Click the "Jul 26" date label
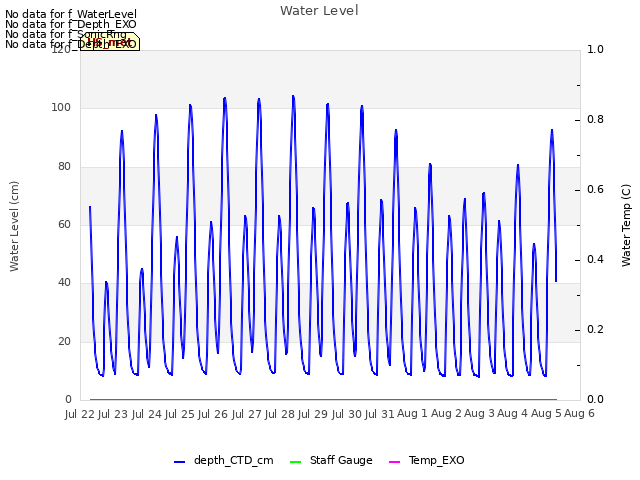This screenshot has height=480, width=640. (x=213, y=414)
